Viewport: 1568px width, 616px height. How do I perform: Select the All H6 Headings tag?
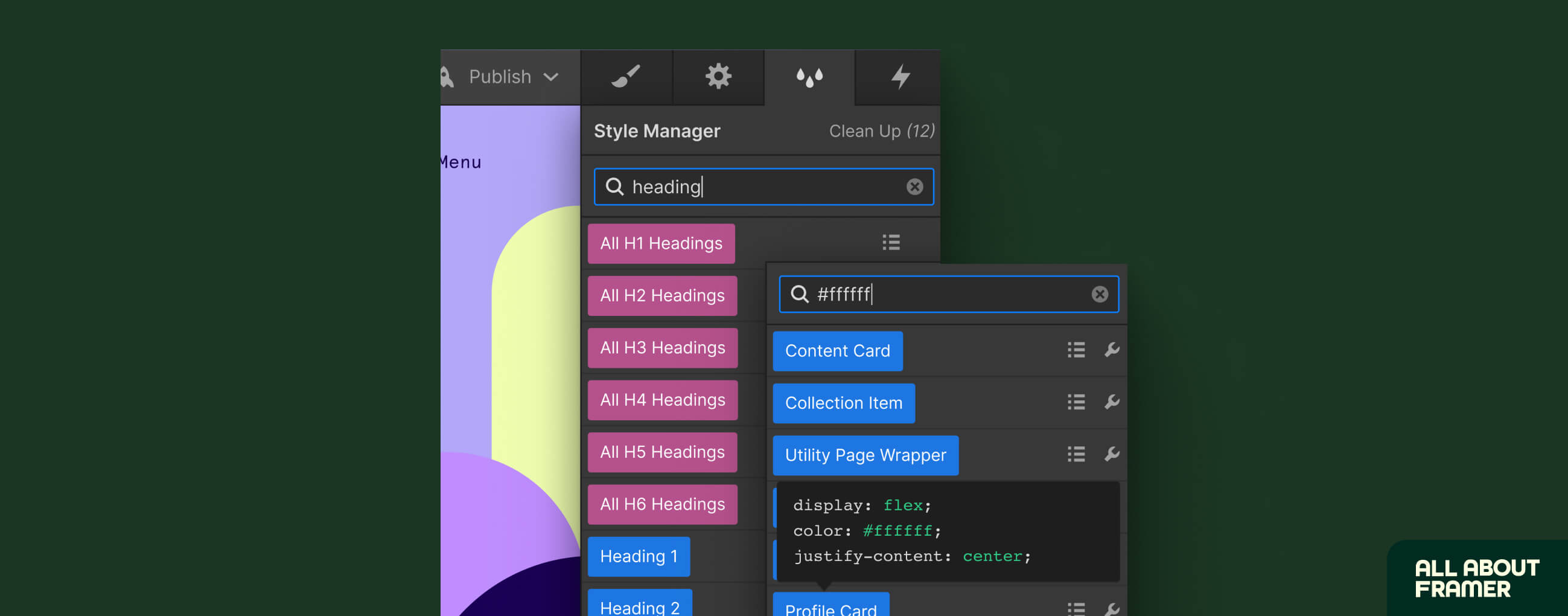point(662,504)
